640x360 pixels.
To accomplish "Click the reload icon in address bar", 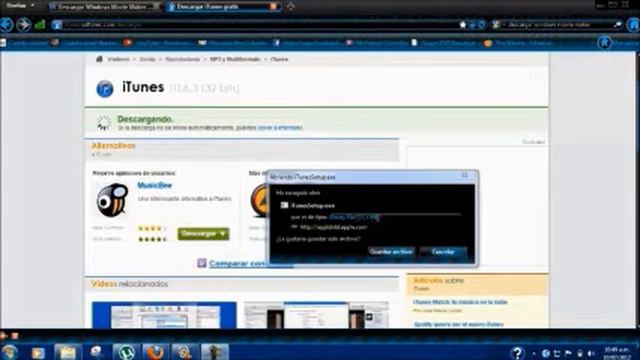I will (x=482, y=25).
